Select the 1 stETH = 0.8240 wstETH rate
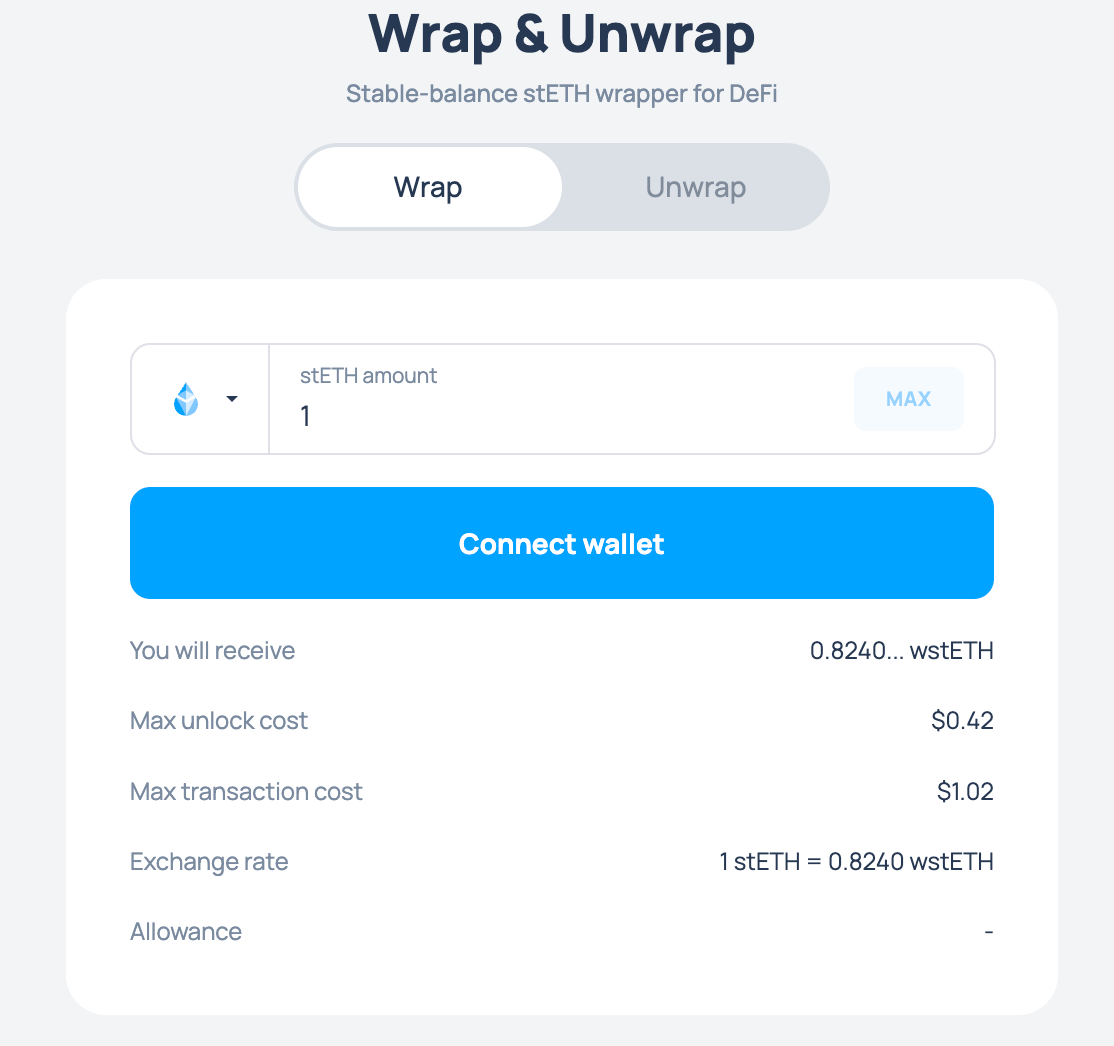1114x1046 pixels. [x=856, y=862]
